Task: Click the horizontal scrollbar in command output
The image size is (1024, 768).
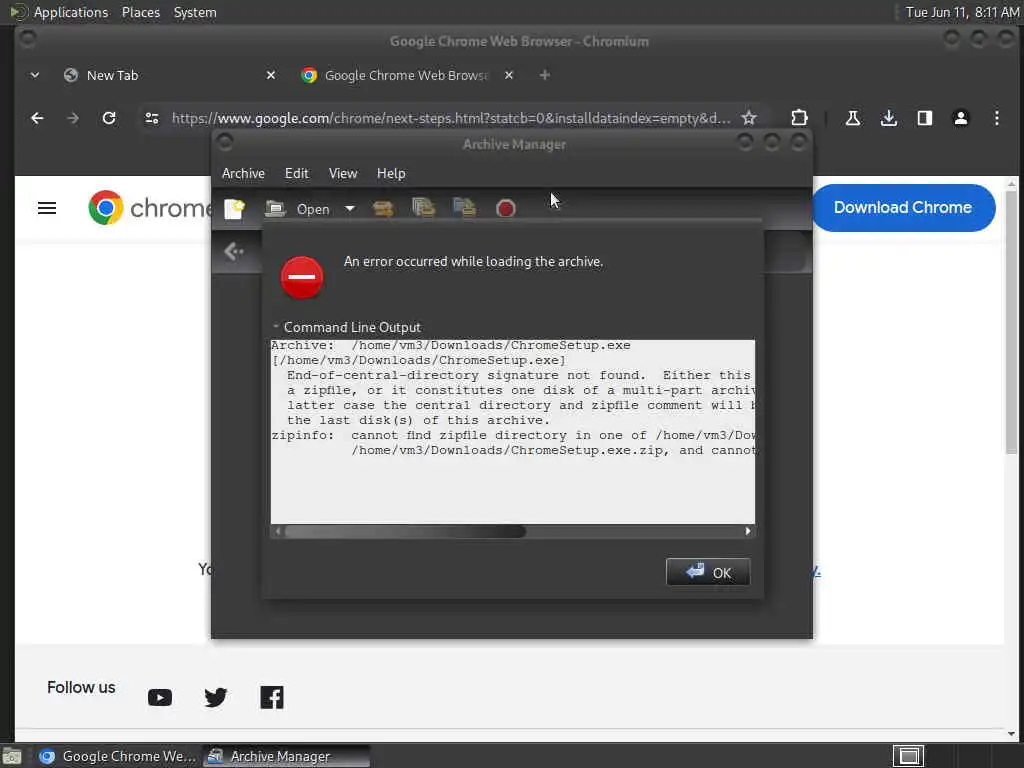Action: coord(405,531)
